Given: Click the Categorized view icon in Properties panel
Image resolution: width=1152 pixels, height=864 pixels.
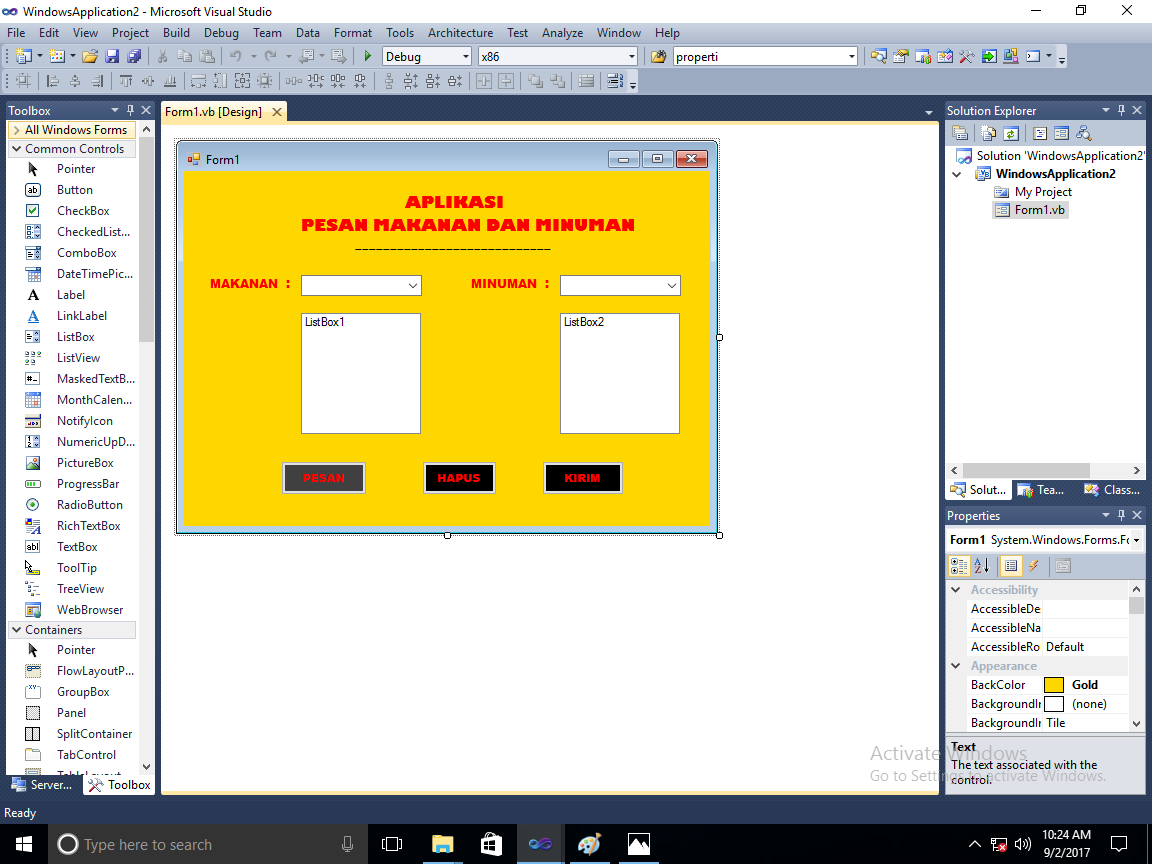Looking at the screenshot, I should (958, 566).
